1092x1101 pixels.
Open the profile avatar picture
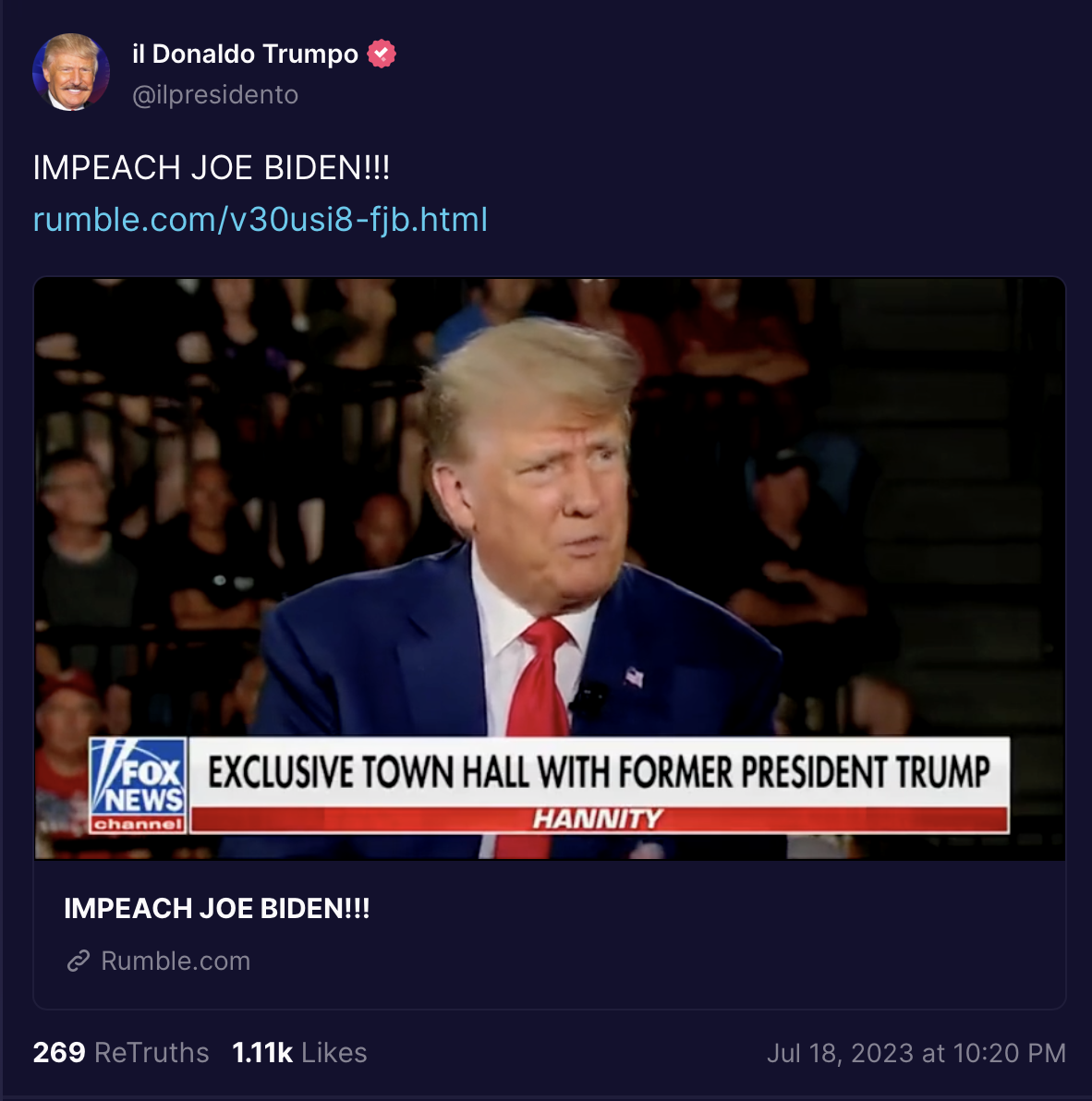point(71,72)
